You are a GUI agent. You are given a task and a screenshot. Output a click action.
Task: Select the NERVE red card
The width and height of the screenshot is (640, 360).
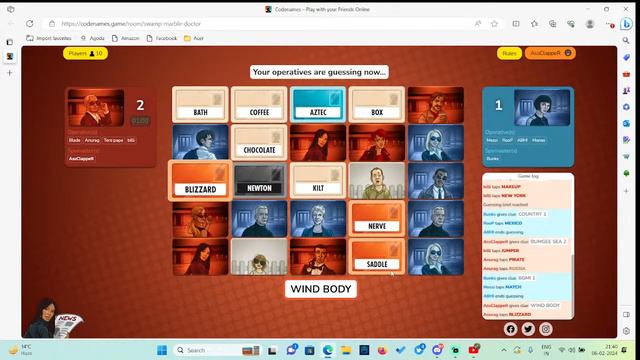coord(377,218)
